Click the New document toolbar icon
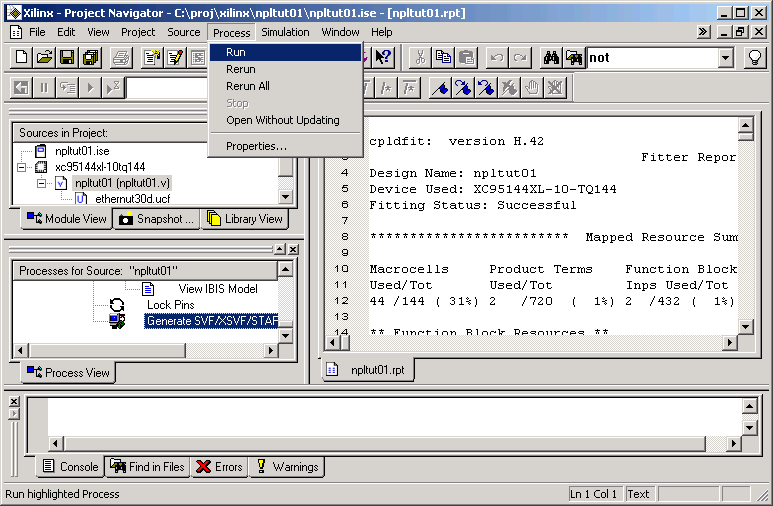This screenshot has height=506, width=773. pyautogui.click(x=21, y=58)
